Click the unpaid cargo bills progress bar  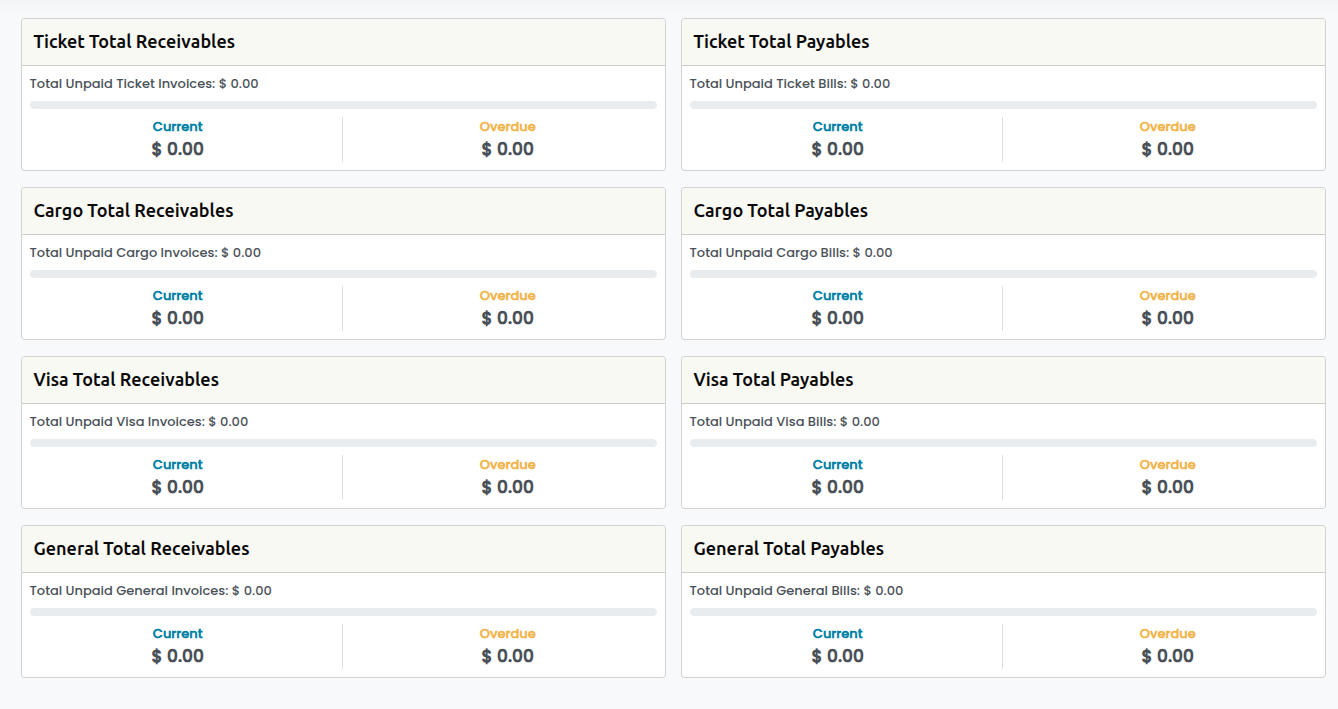pyautogui.click(x=1003, y=274)
